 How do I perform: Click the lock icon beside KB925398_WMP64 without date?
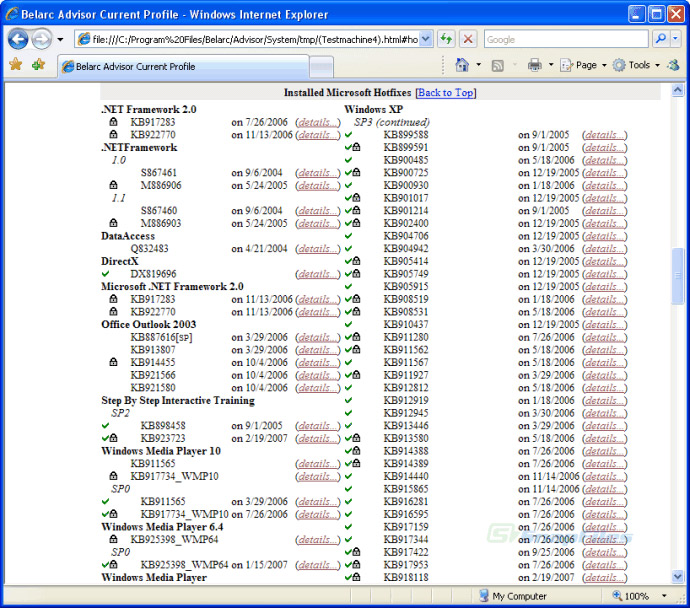pos(114,539)
